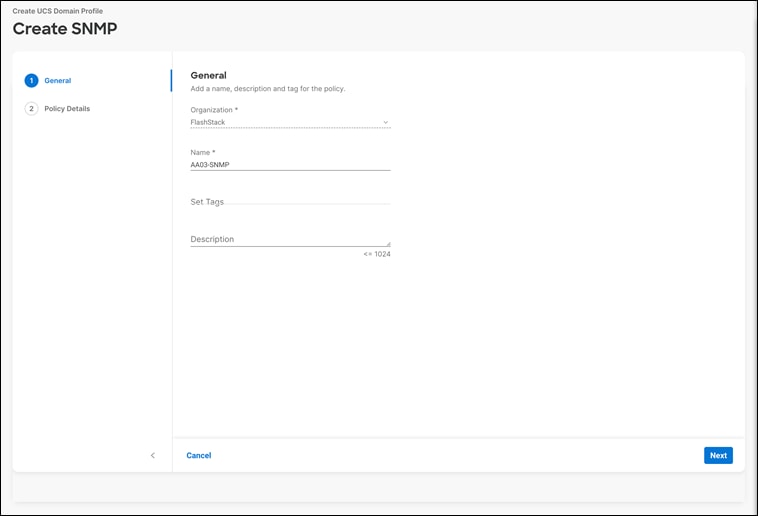Click the '<= 1024' character limit text

pyautogui.click(x=377, y=254)
